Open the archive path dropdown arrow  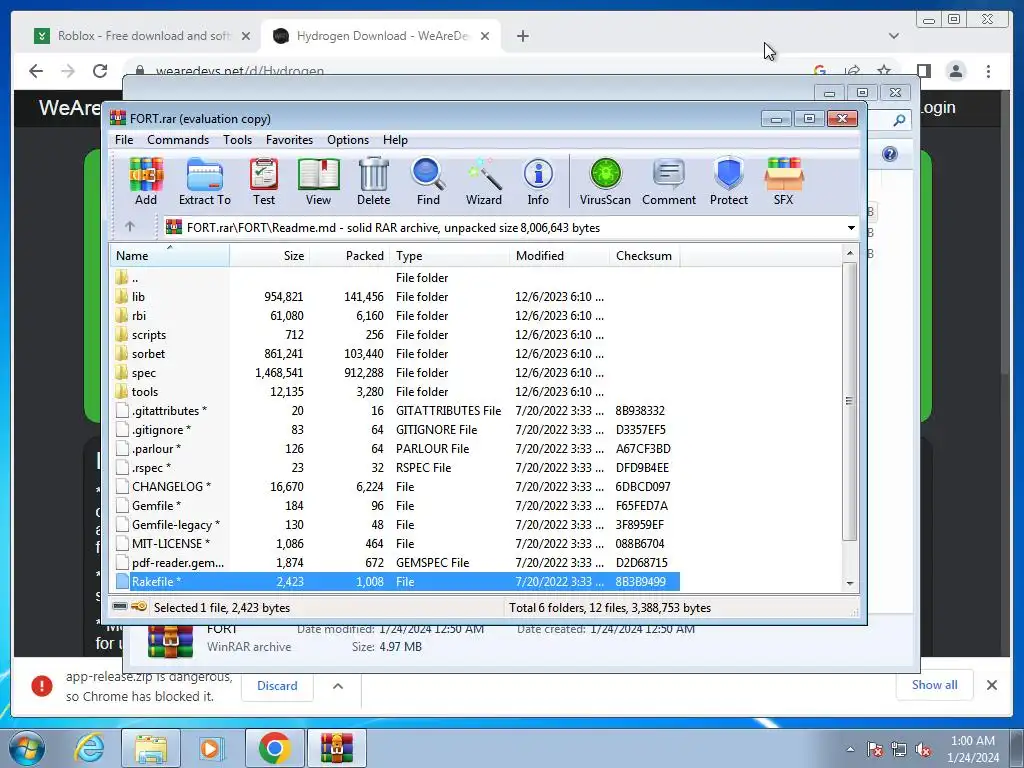851,228
